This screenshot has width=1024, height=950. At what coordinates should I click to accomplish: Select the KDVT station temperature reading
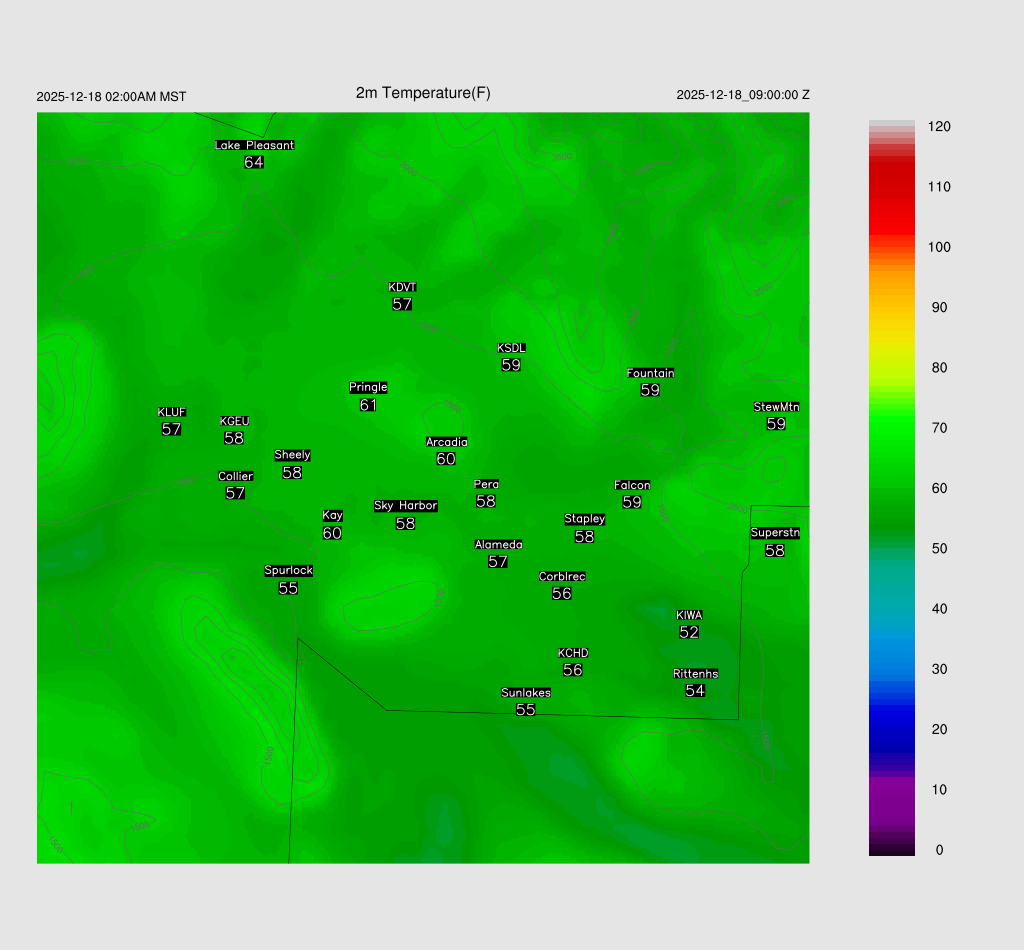click(402, 304)
